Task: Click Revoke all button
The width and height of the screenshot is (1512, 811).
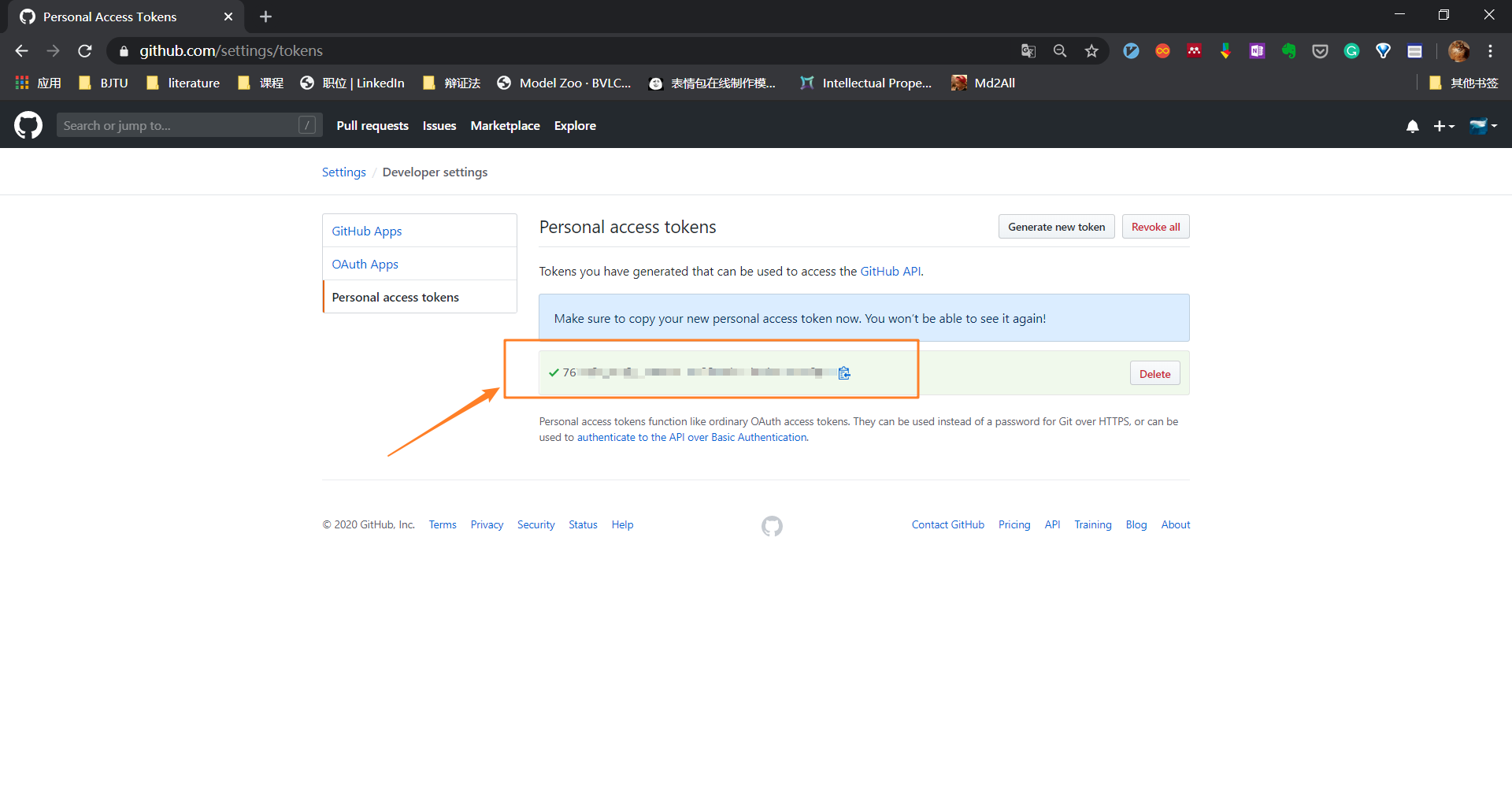Action: pos(1156,227)
